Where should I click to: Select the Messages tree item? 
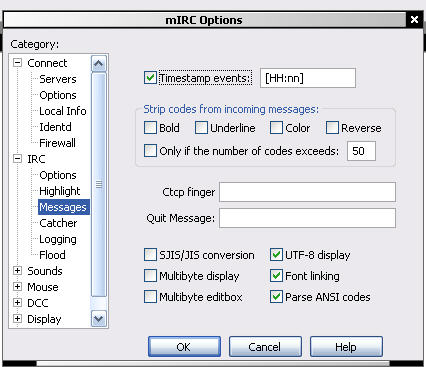point(63,207)
